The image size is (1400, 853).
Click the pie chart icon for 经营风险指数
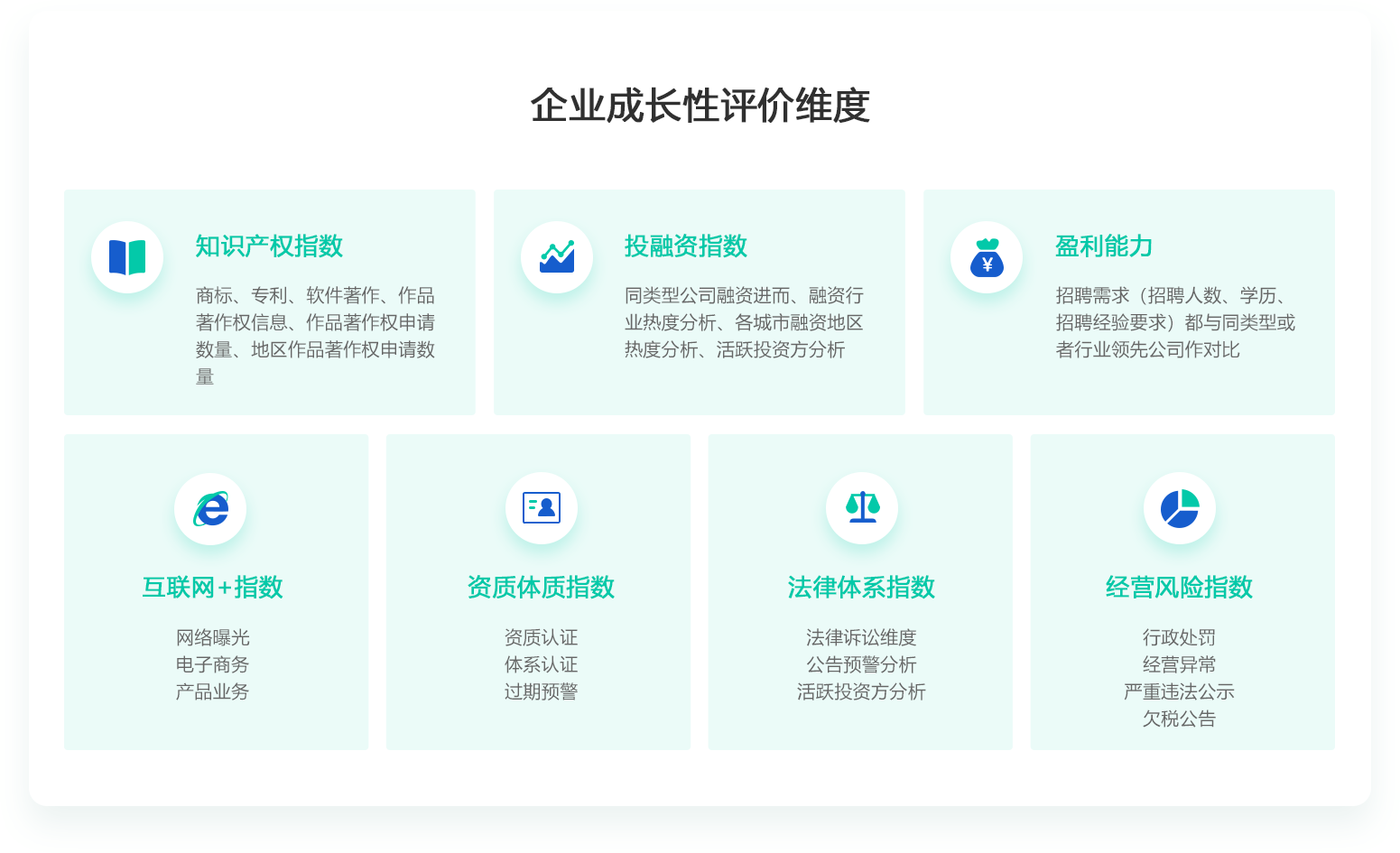coord(1179,509)
